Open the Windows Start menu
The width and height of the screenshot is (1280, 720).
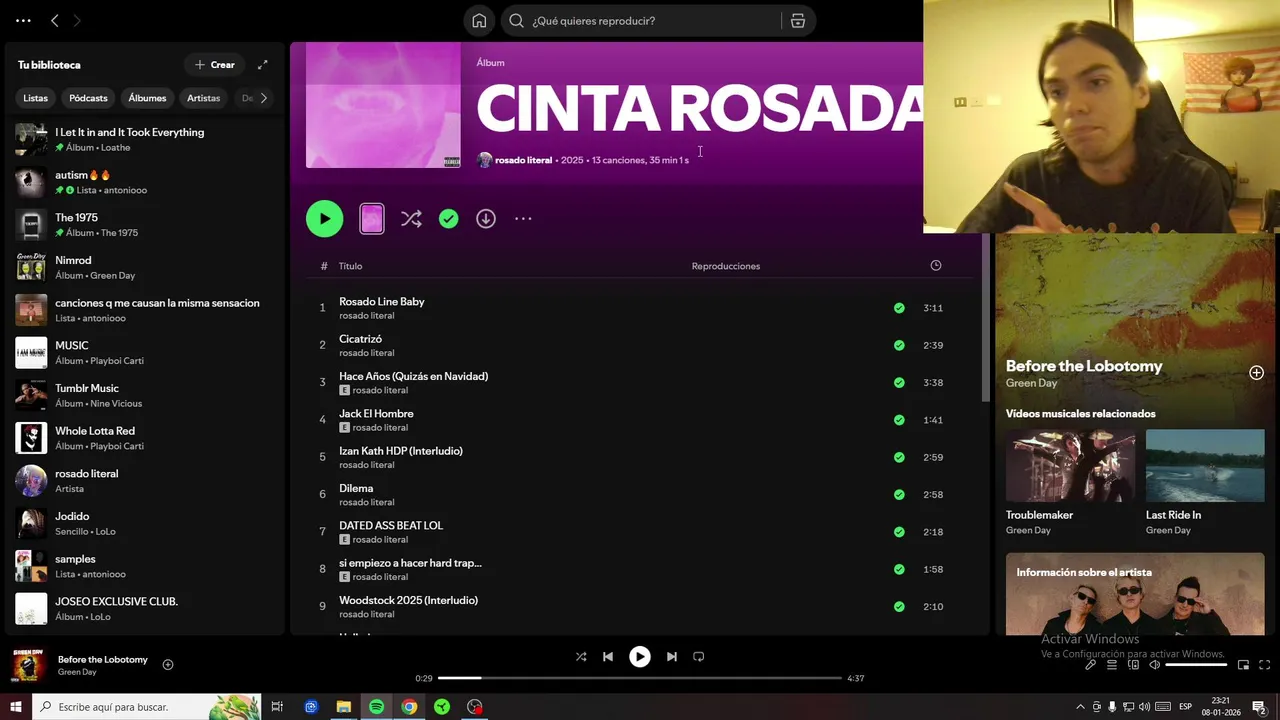click(x=16, y=707)
